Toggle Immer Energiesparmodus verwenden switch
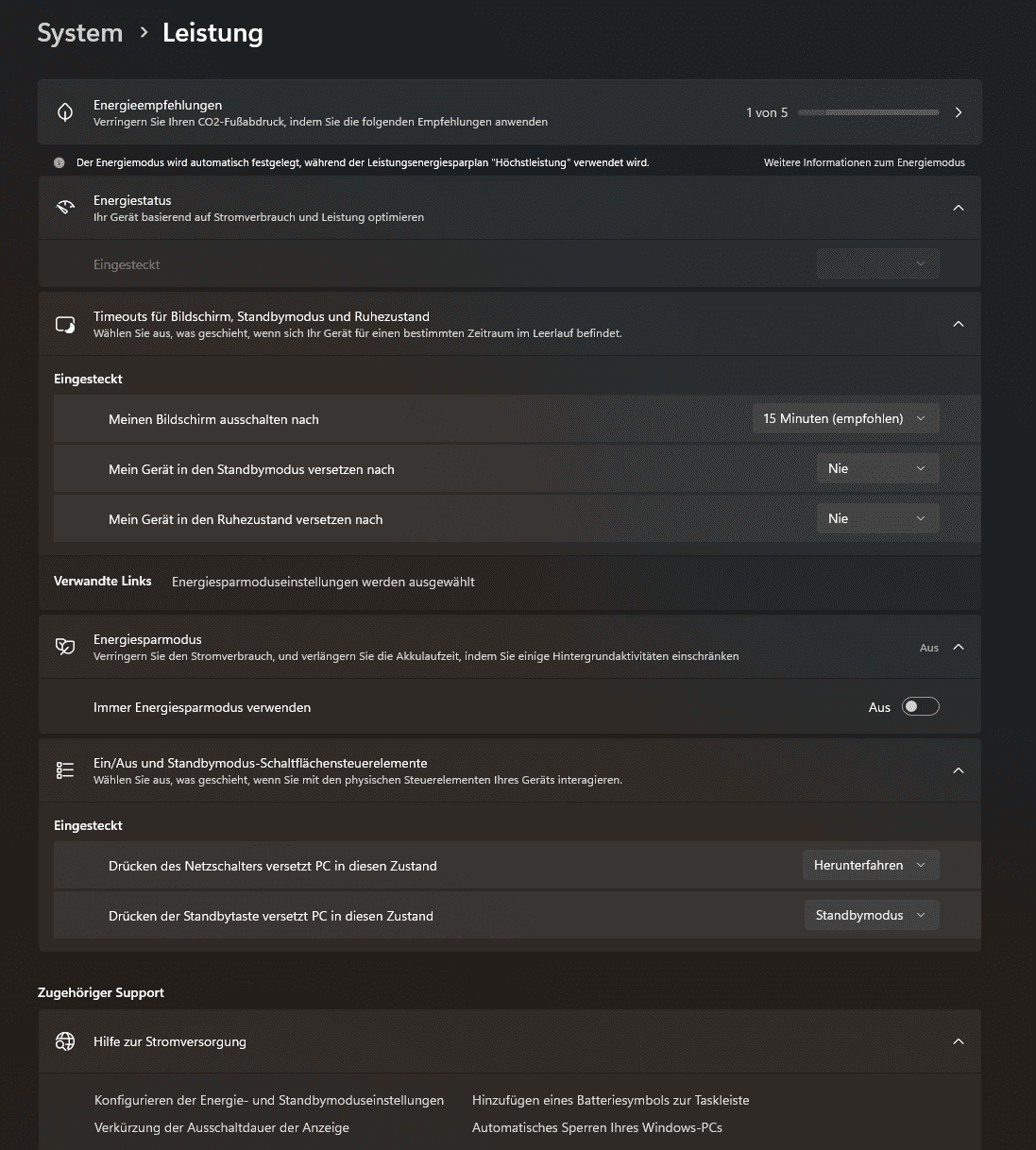 (x=920, y=707)
